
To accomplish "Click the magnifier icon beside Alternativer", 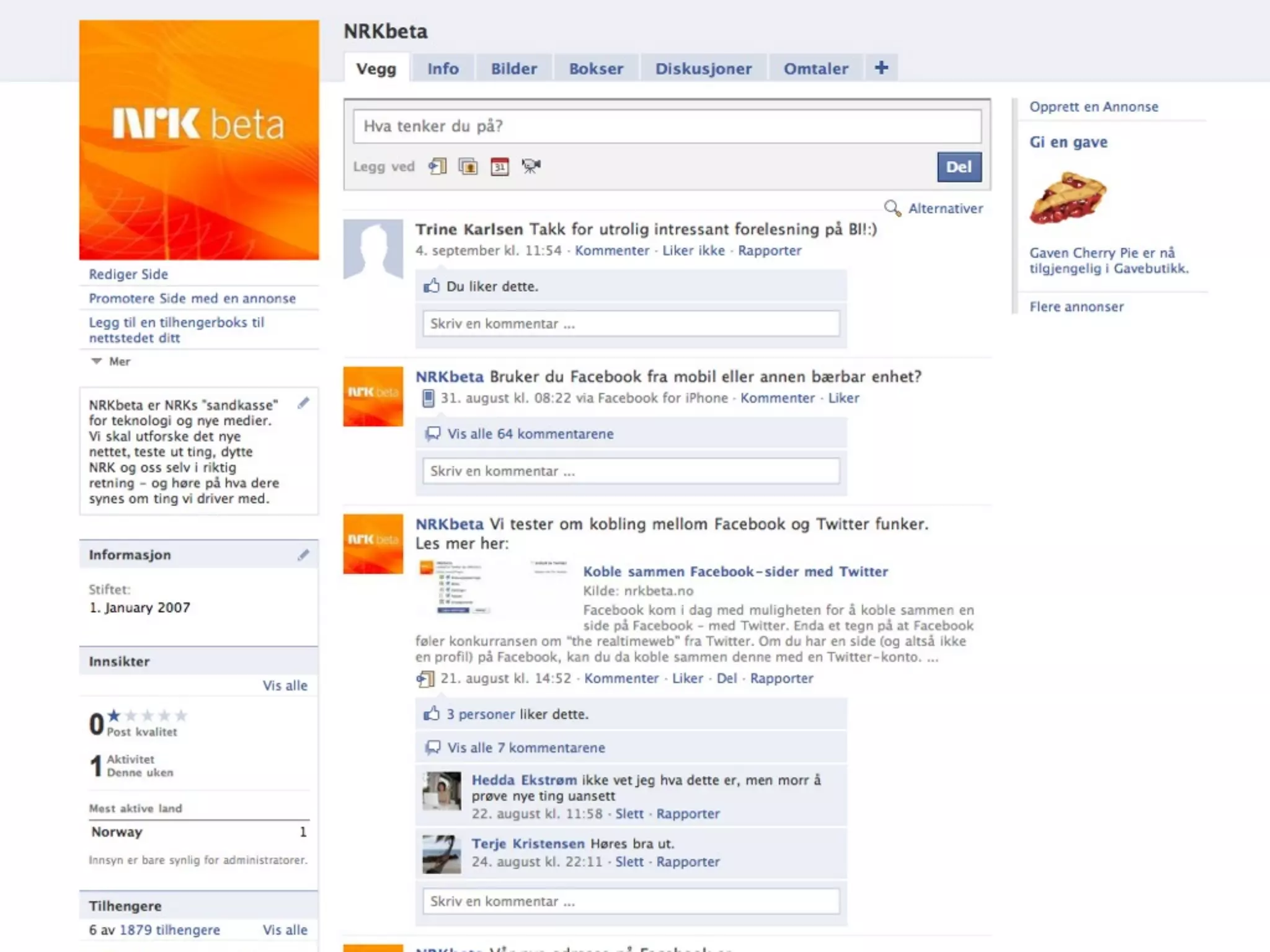I will tap(892, 208).
